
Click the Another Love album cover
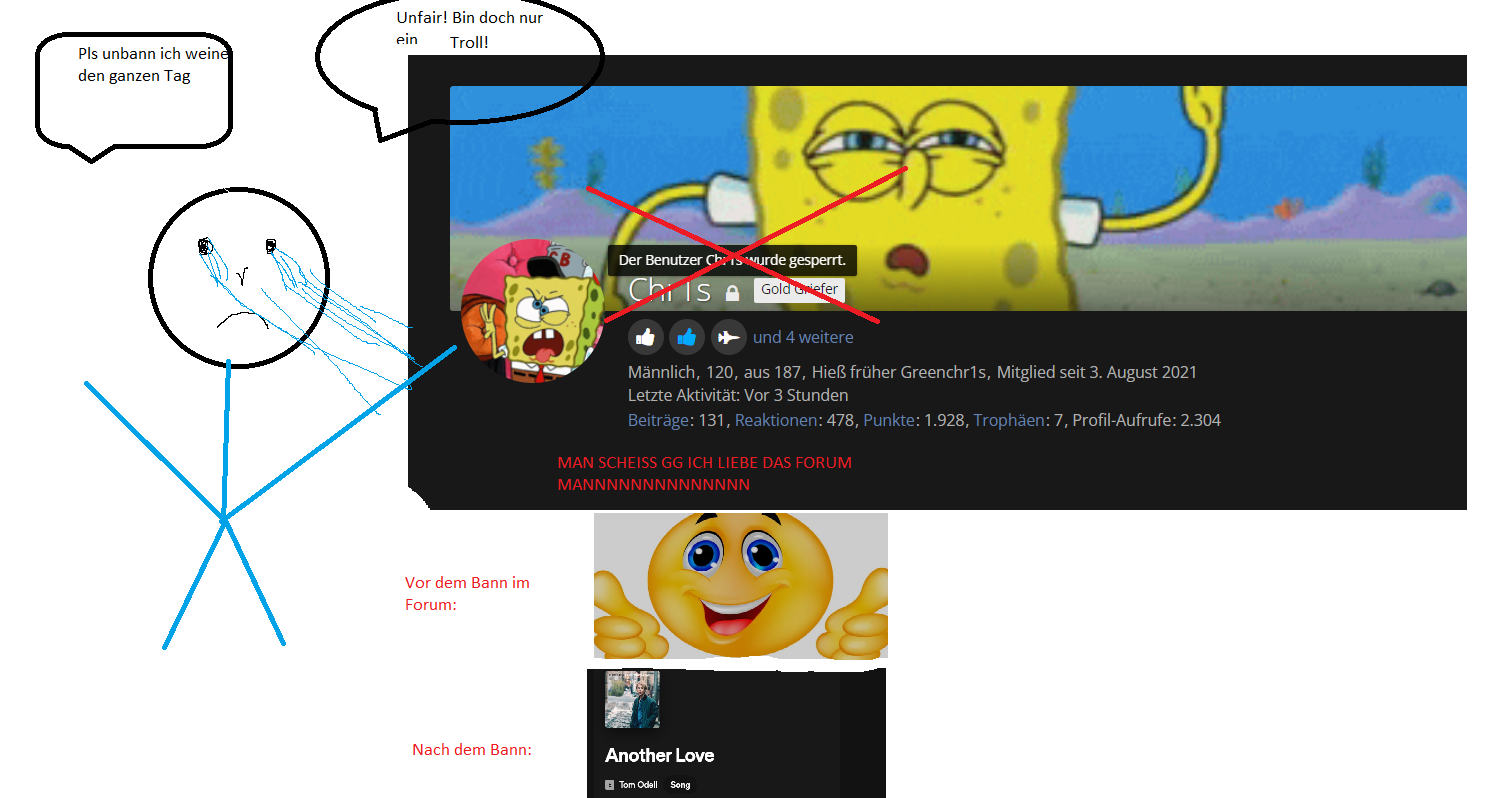[632, 699]
